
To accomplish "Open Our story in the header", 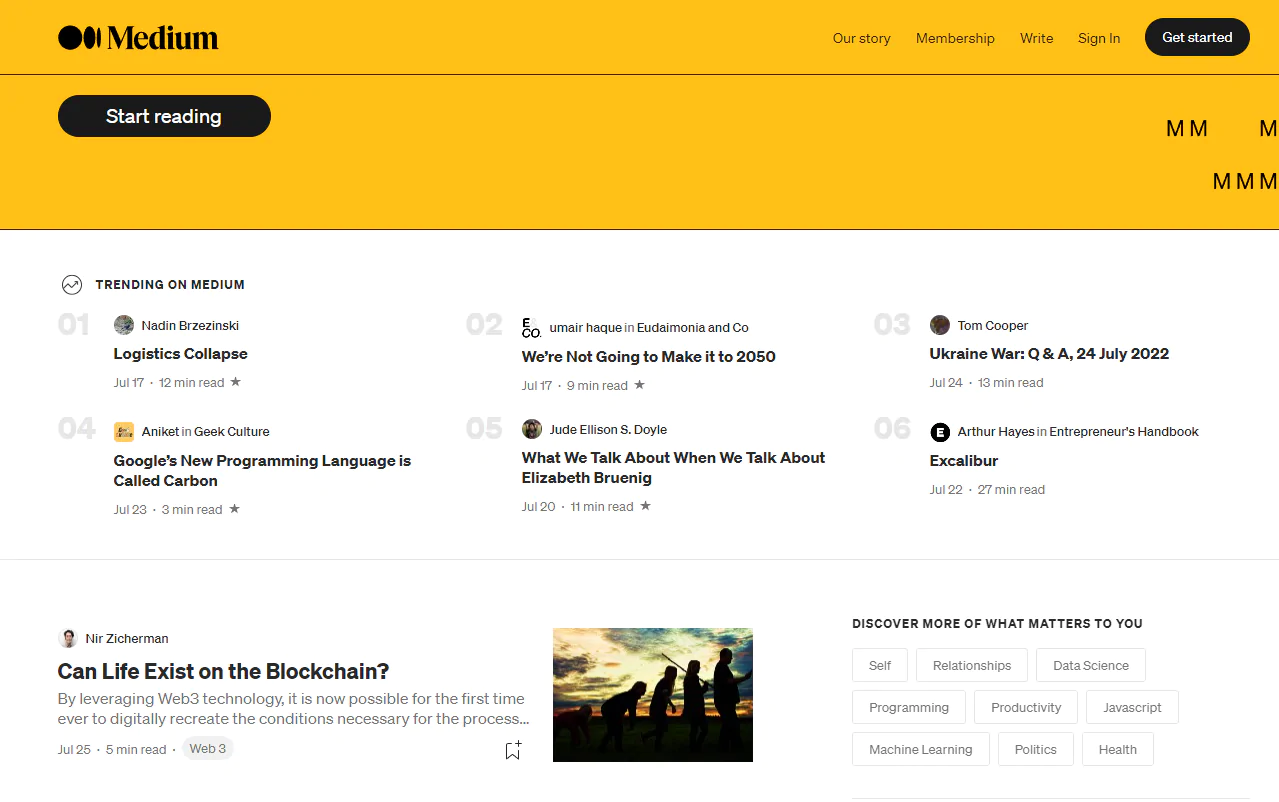I will point(861,38).
